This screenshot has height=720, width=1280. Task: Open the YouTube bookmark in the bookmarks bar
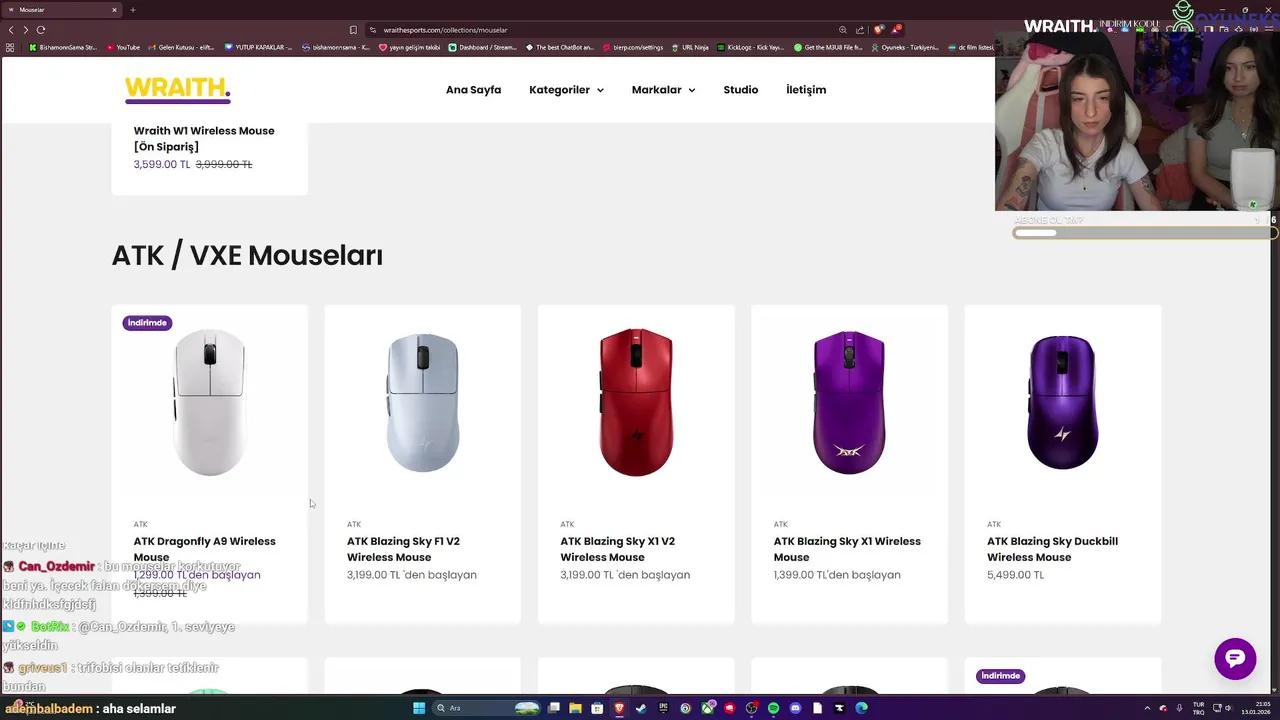click(x=122, y=47)
